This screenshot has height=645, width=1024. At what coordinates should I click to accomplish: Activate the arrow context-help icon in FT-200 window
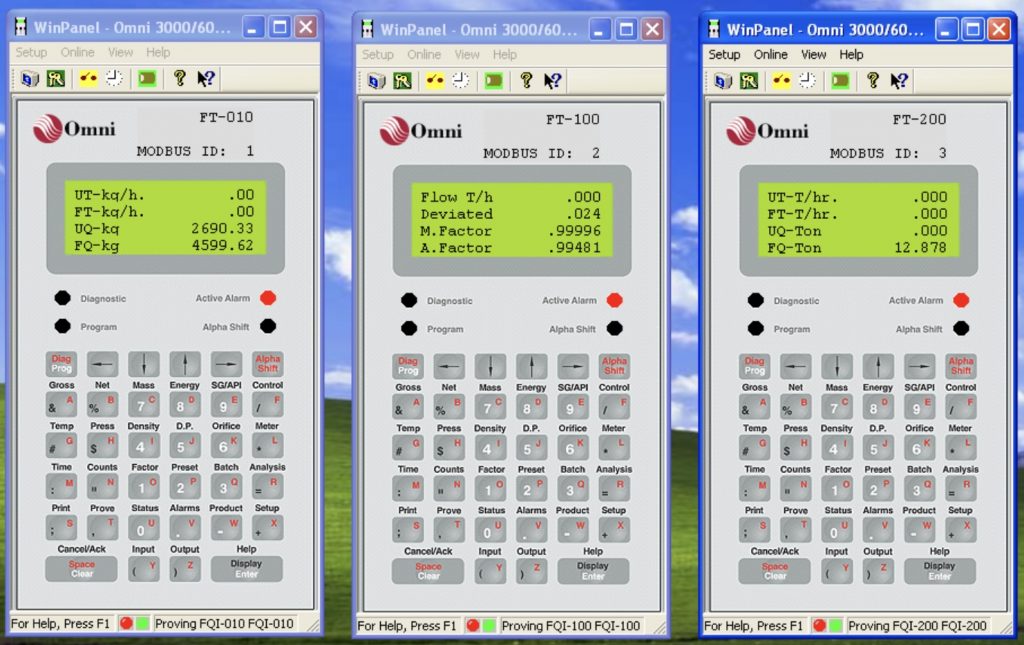[x=899, y=81]
